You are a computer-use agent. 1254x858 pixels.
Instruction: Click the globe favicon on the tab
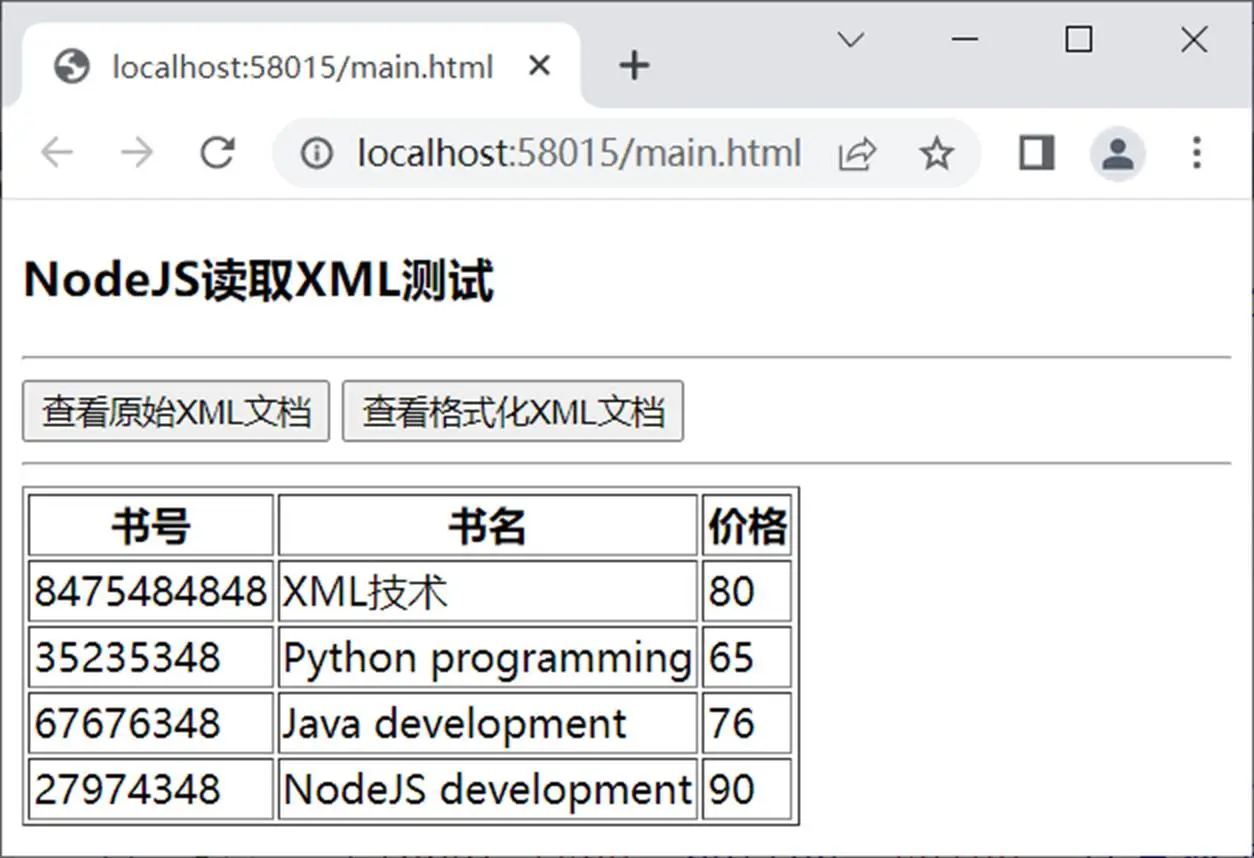[72, 67]
